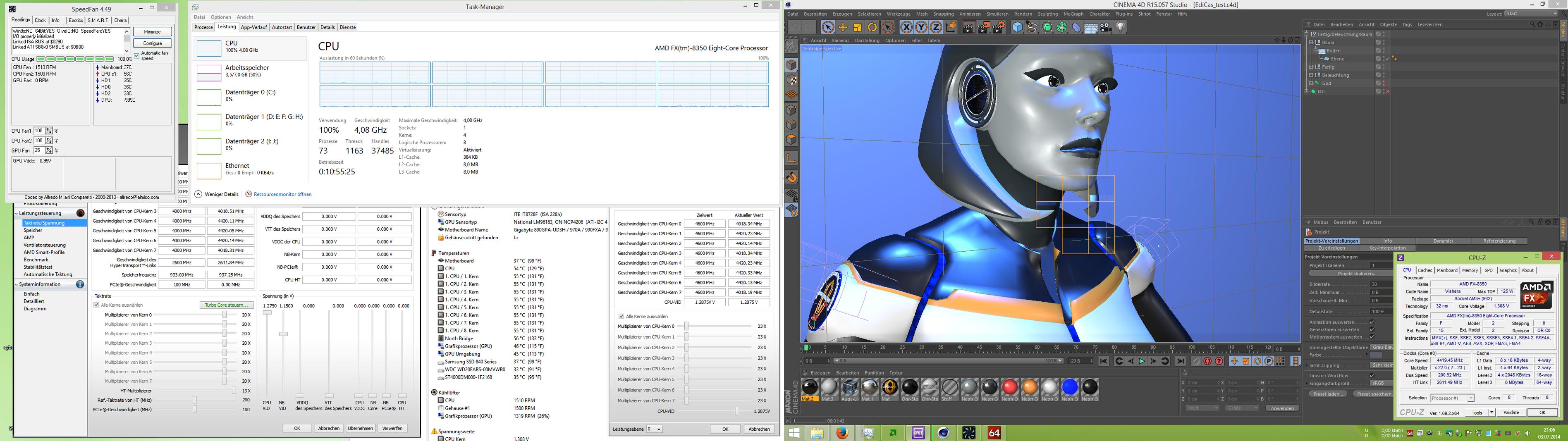The image size is (1568, 441).
Task: Toggle the Y axis lock in Cinema 4D
Action: tap(921, 27)
